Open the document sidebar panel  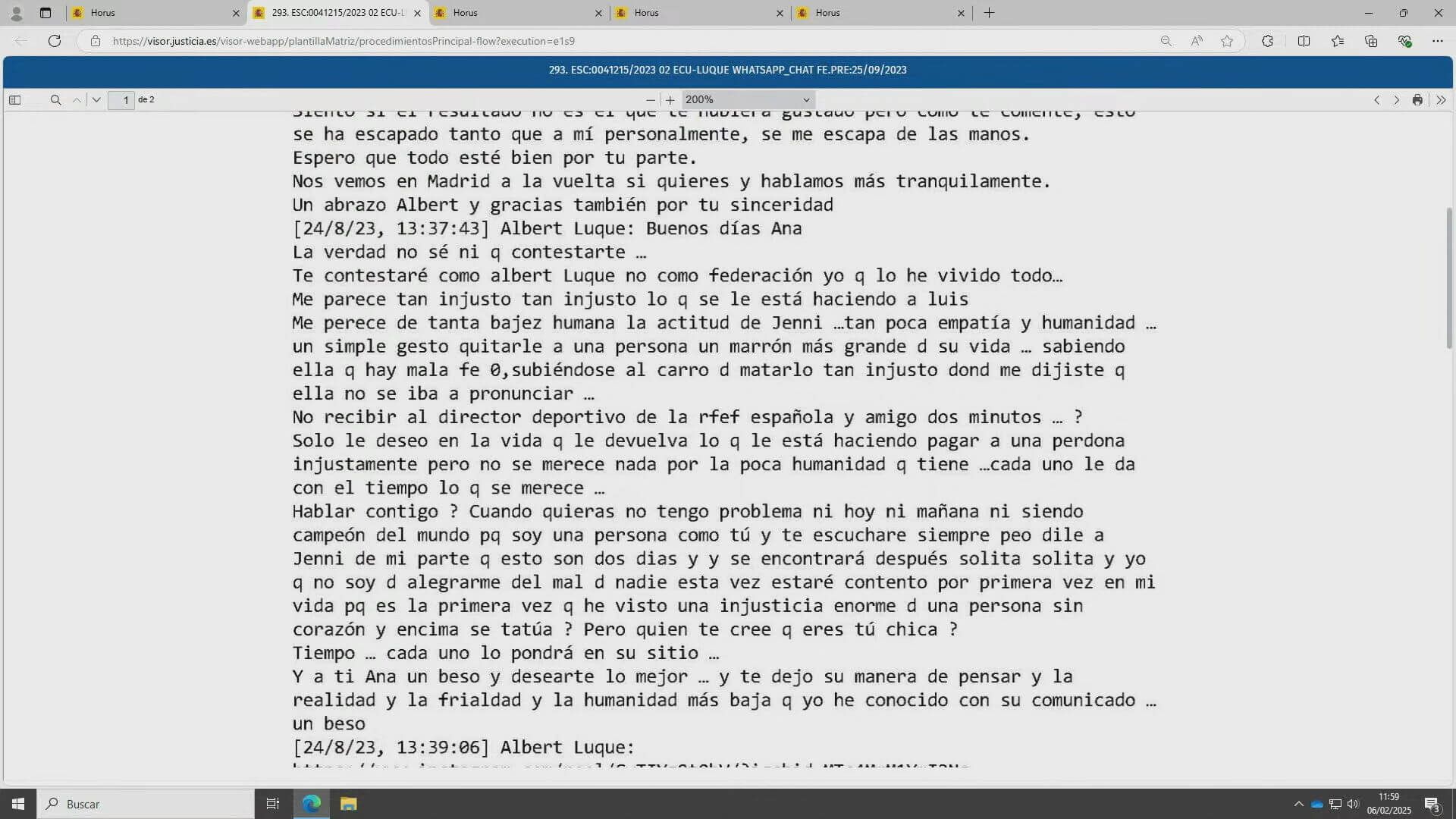click(14, 99)
